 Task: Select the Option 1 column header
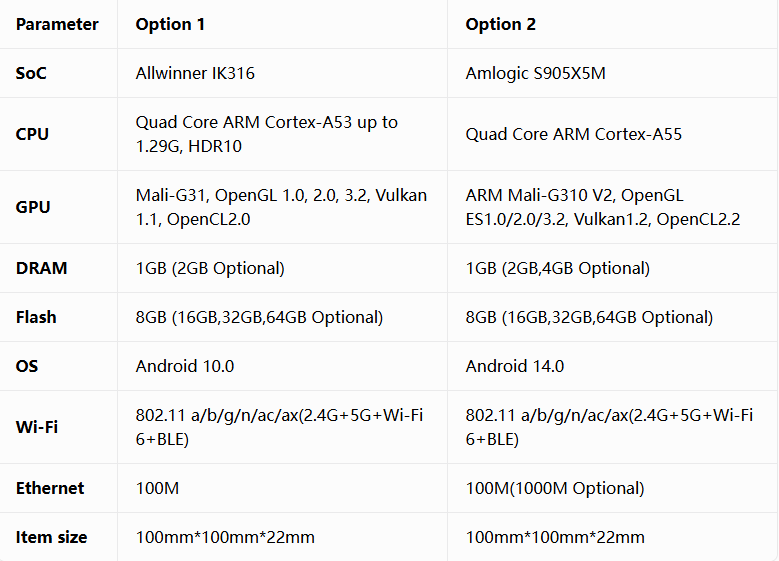coord(170,24)
